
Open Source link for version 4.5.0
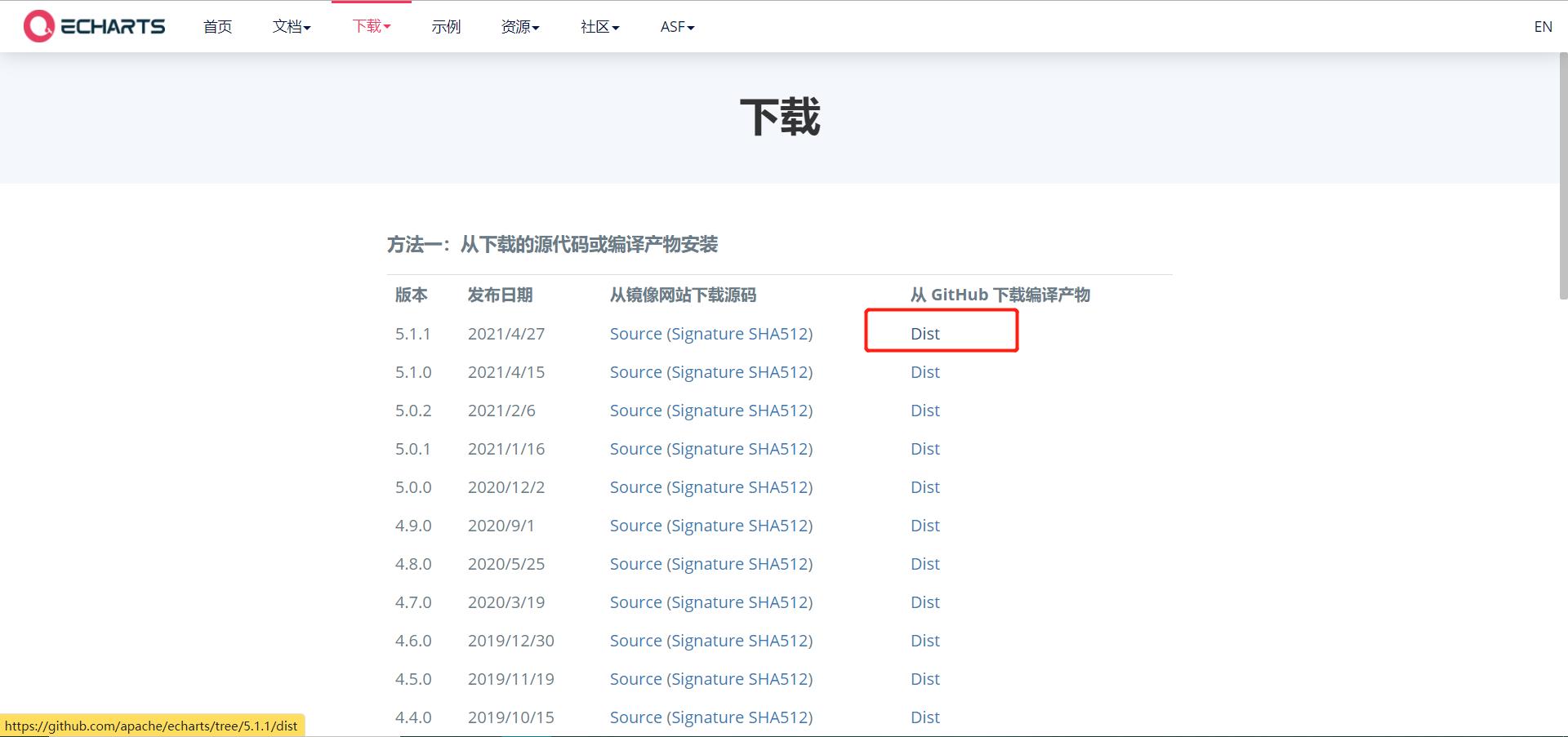[x=635, y=679]
